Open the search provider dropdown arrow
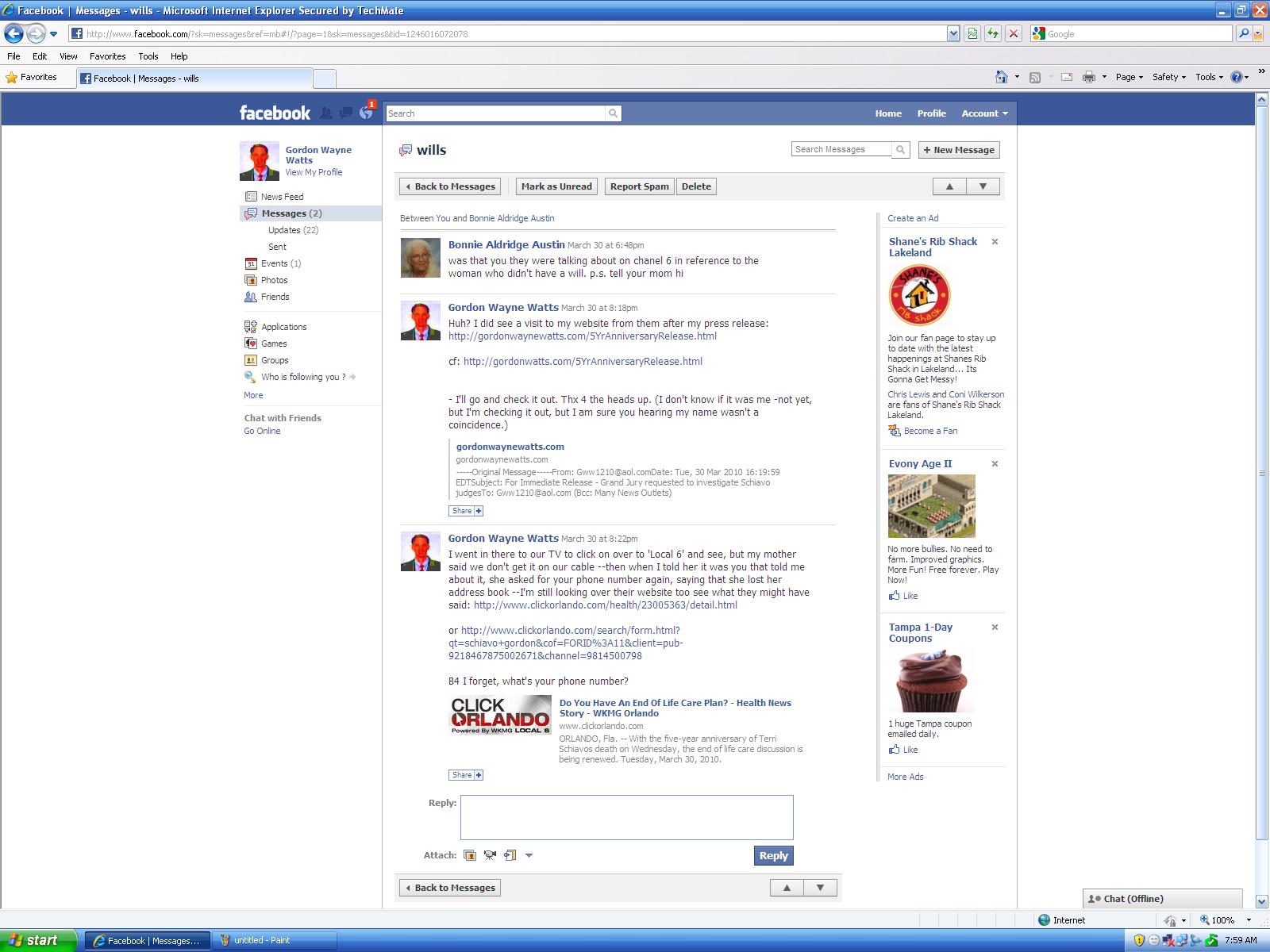The image size is (1270, 952). tap(1257, 33)
